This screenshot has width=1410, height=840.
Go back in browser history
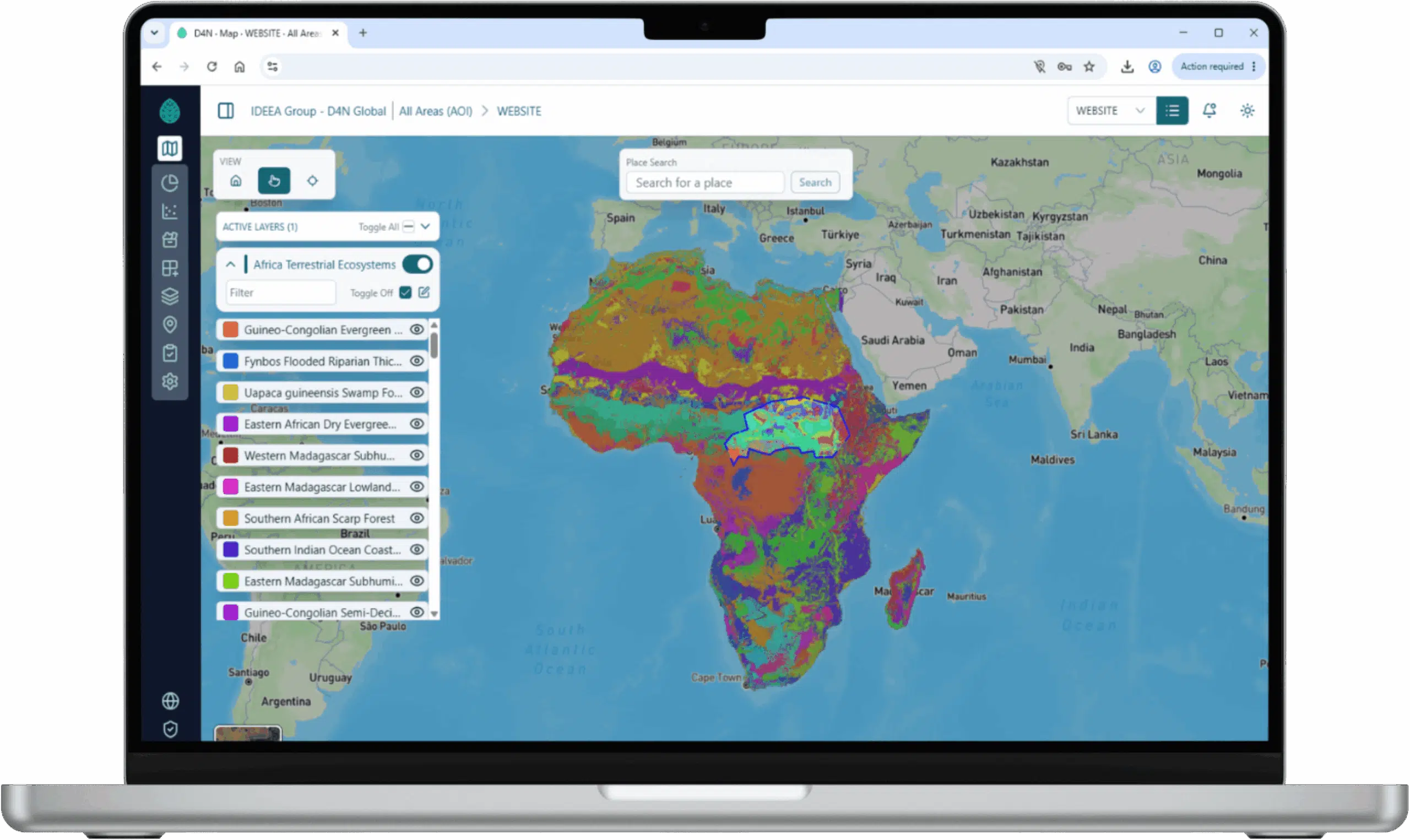pyautogui.click(x=157, y=67)
